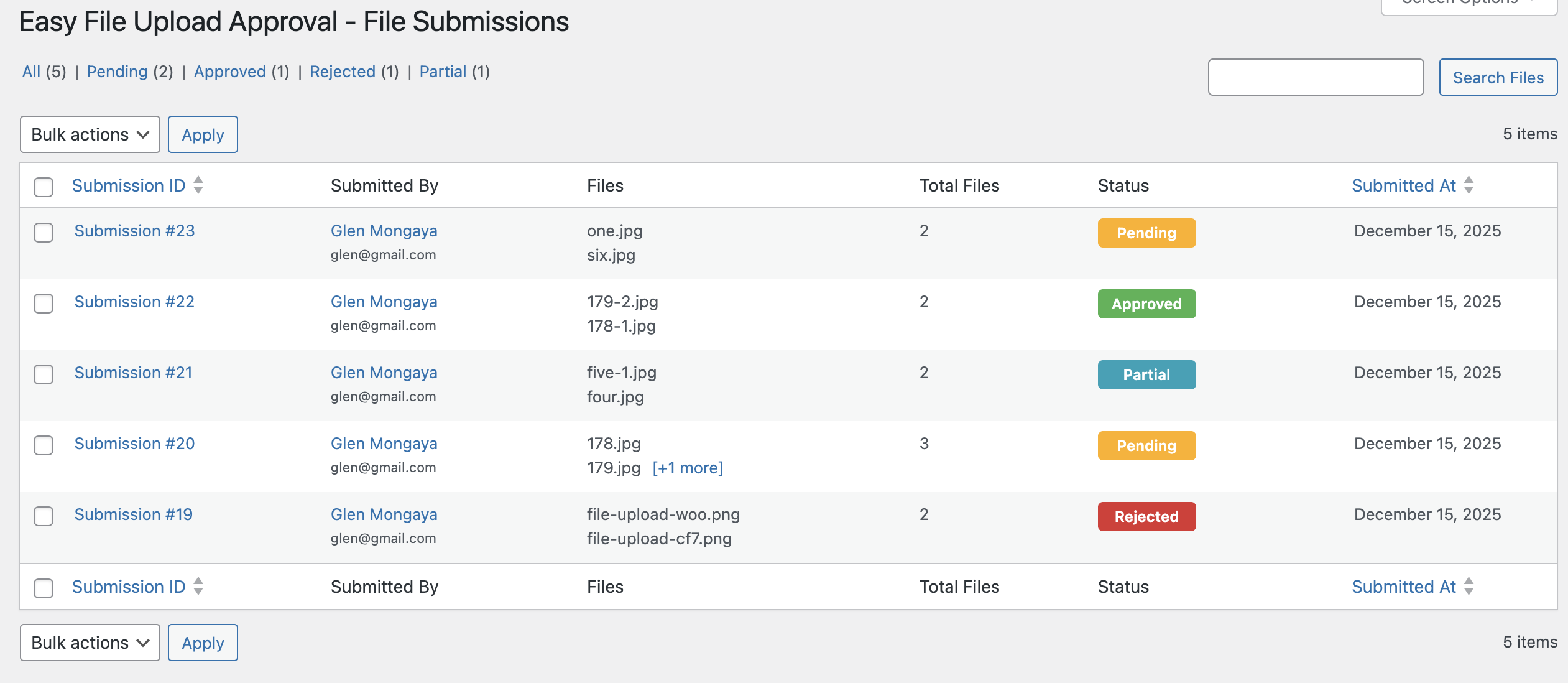The image size is (1568, 683).
Task: Open Submission #22 details
Action: coord(134,302)
